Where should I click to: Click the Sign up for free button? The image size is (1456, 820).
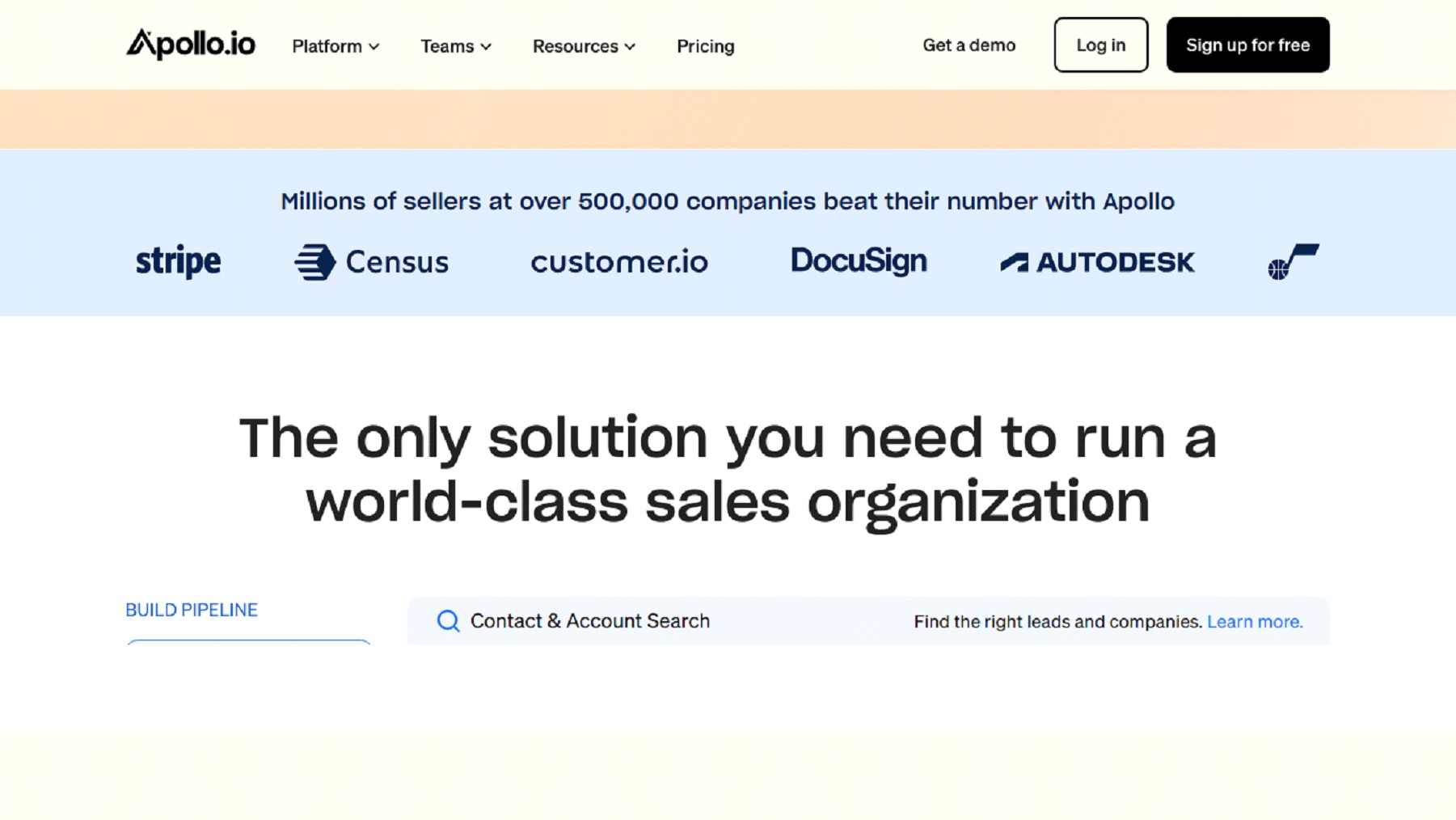point(1247,45)
